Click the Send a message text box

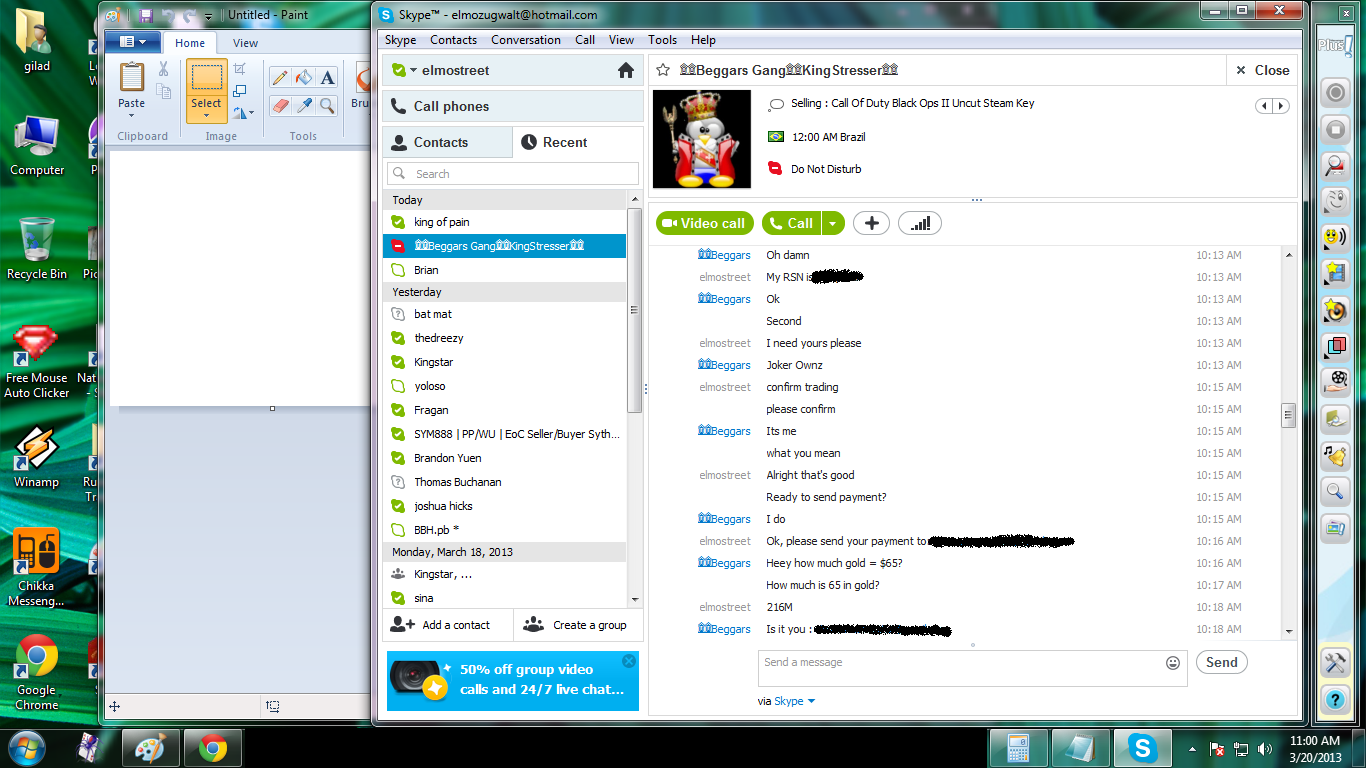coord(972,669)
